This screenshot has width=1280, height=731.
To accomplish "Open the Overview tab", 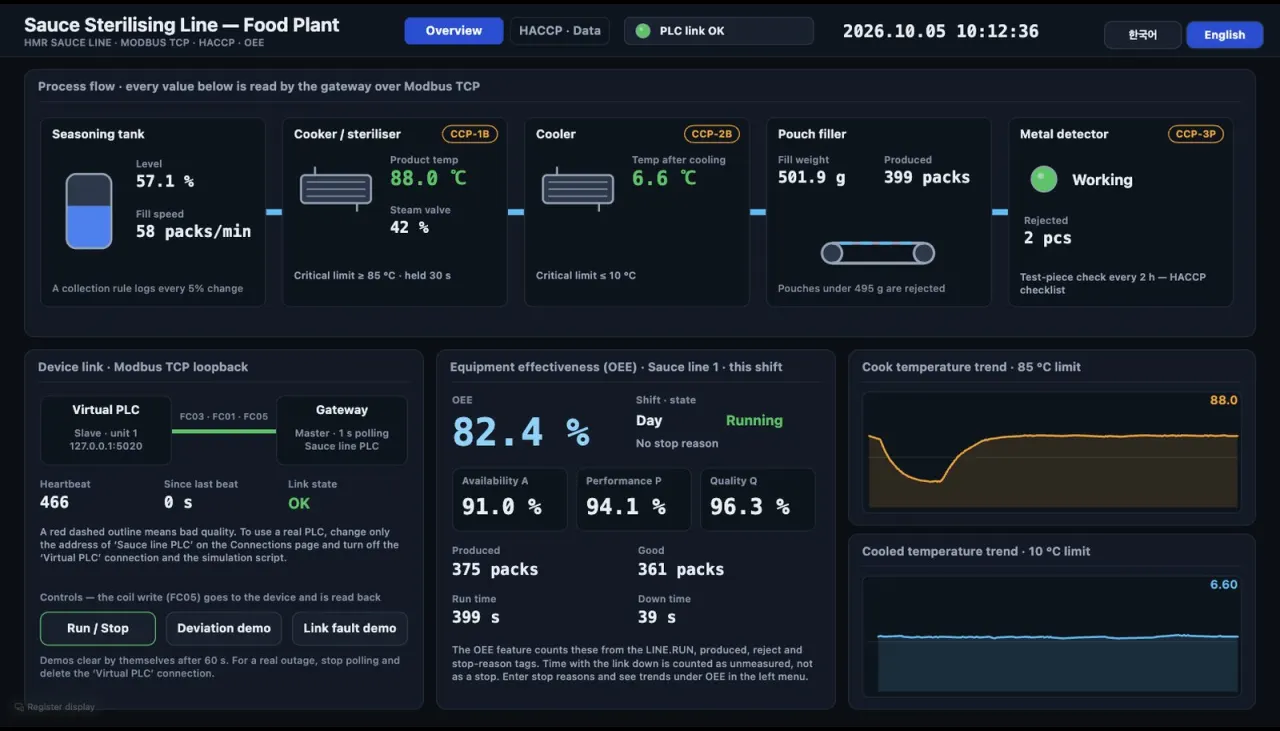I will [454, 31].
